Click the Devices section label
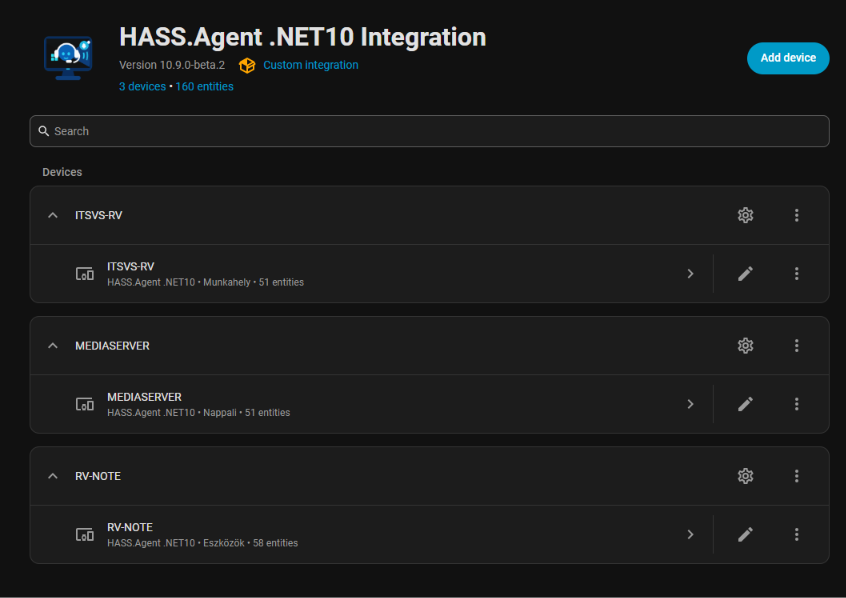This screenshot has width=846, height=598. [62, 172]
